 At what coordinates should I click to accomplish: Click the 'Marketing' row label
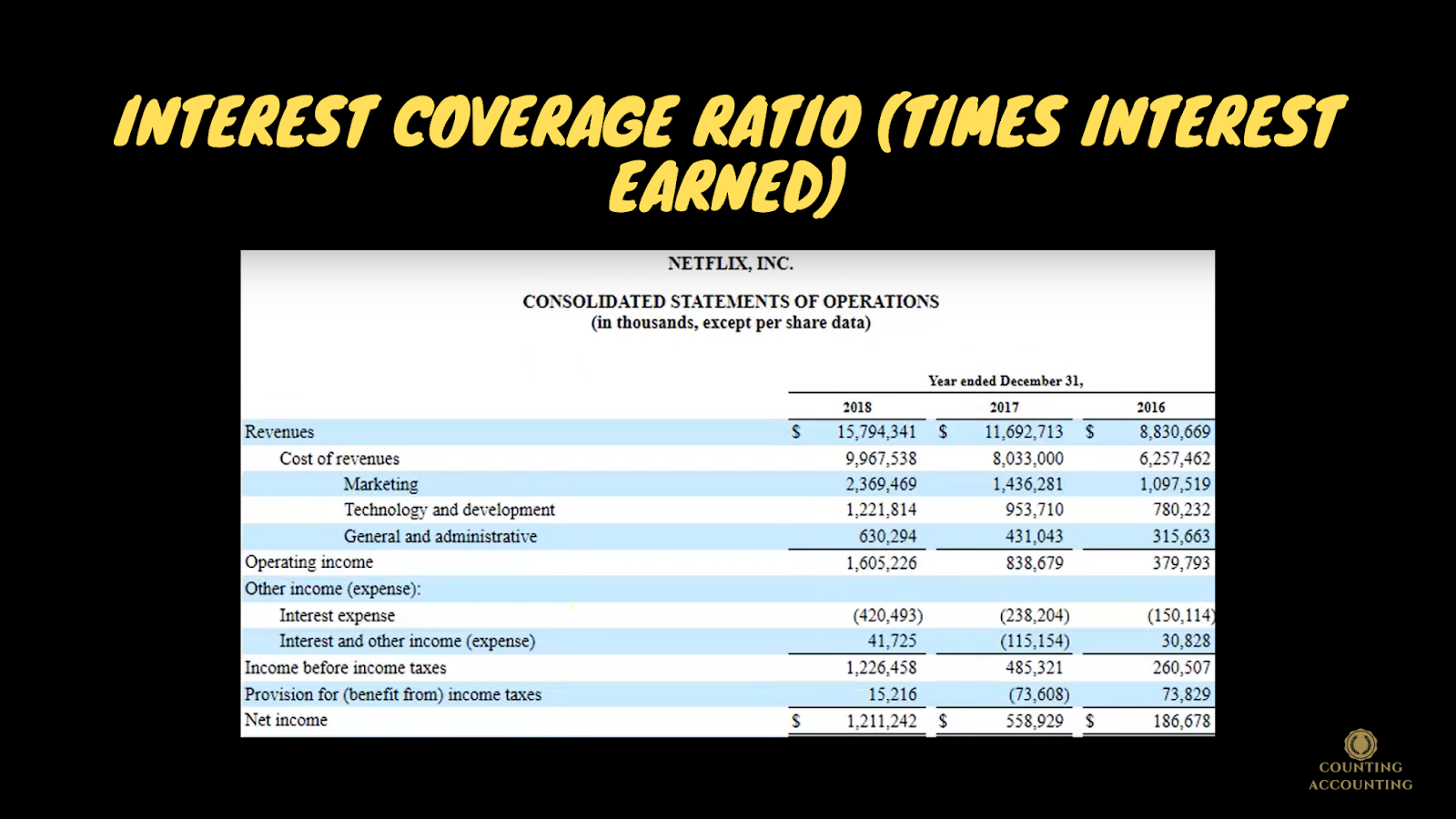tap(380, 484)
